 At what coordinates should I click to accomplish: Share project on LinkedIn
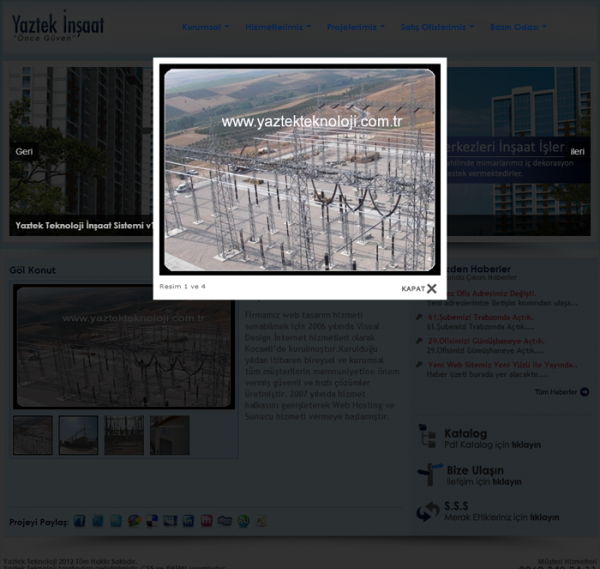pyautogui.click(x=188, y=521)
